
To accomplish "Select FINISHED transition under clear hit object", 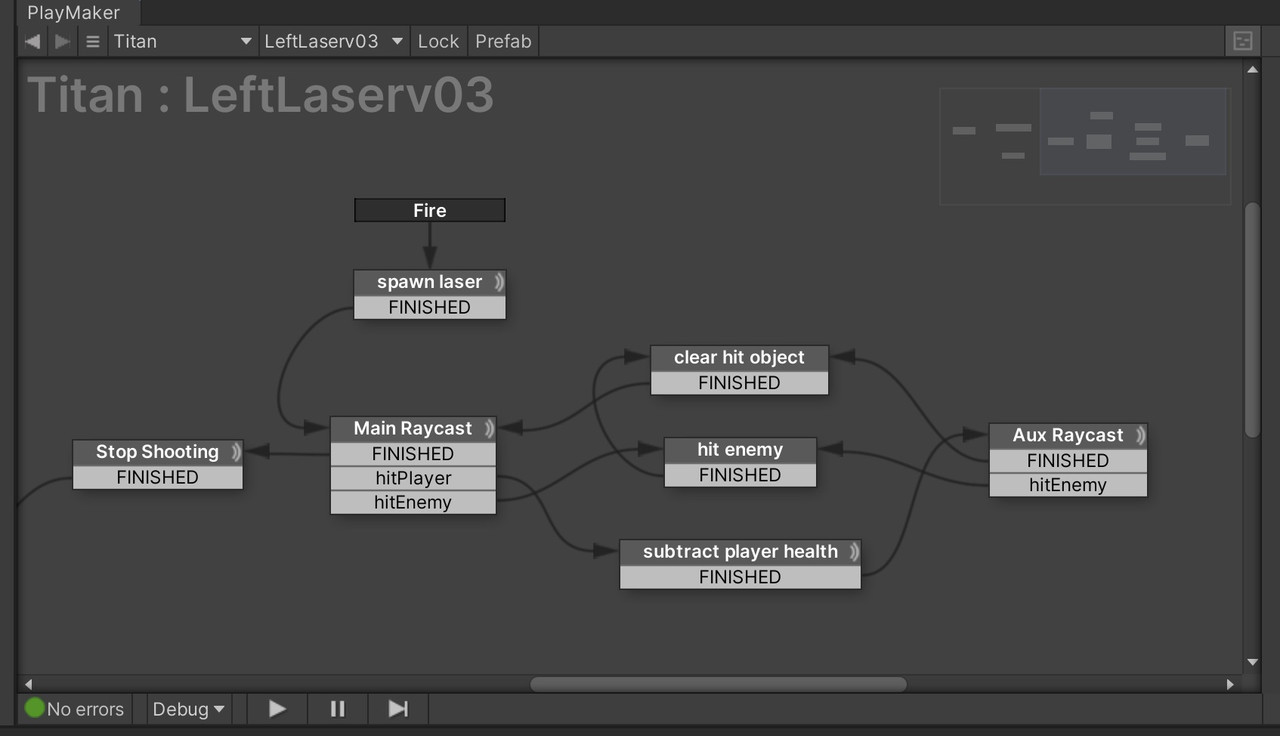I will click(x=740, y=382).
